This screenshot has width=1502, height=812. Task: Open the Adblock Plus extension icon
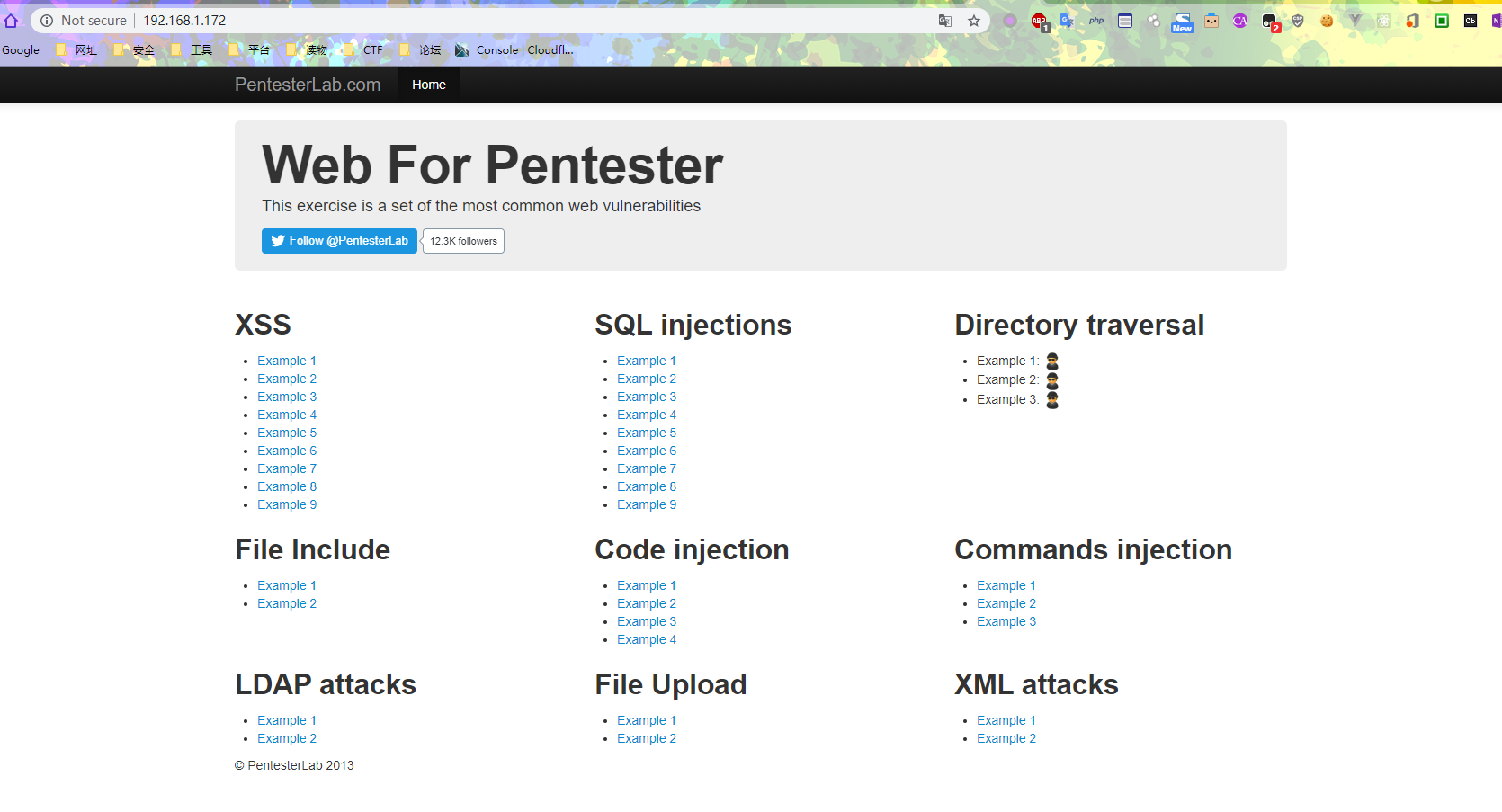(x=1040, y=22)
